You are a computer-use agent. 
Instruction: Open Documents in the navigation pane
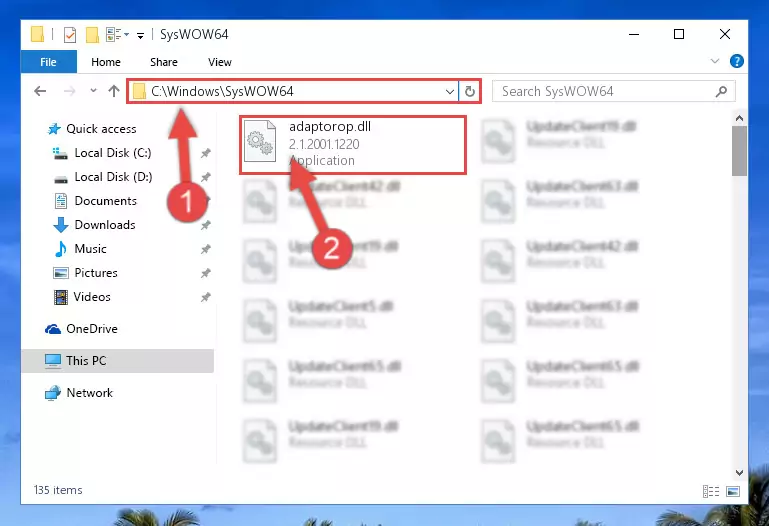(x=105, y=201)
